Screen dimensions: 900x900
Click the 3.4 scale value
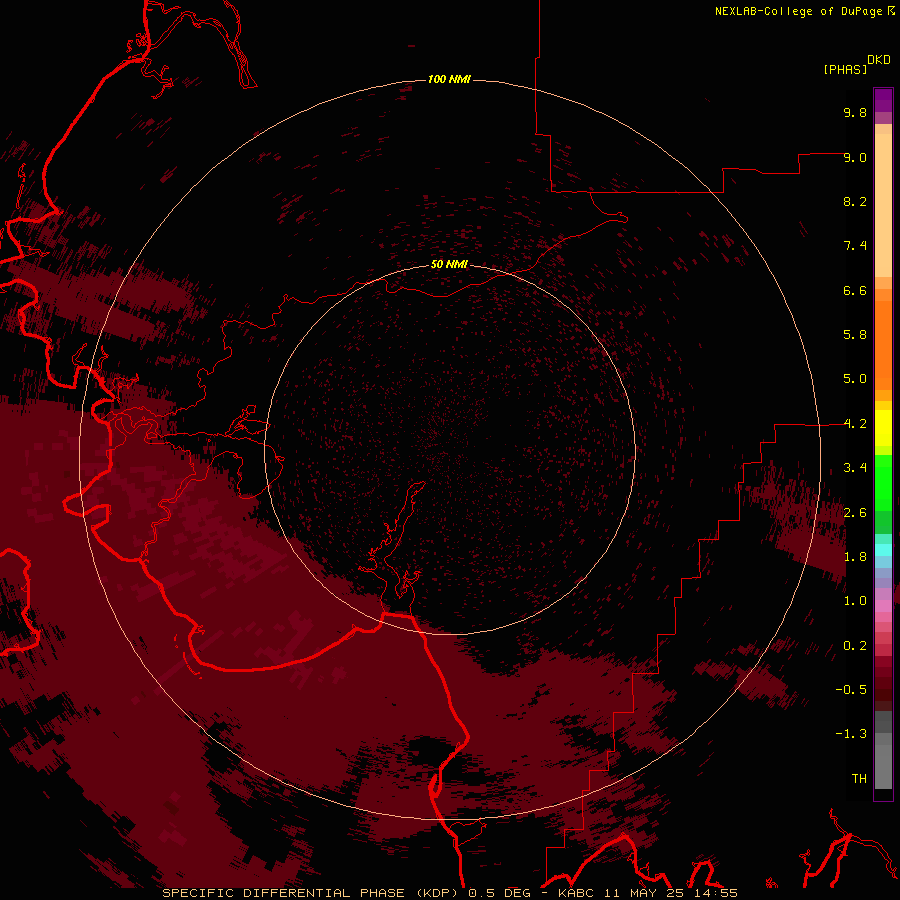point(855,468)
